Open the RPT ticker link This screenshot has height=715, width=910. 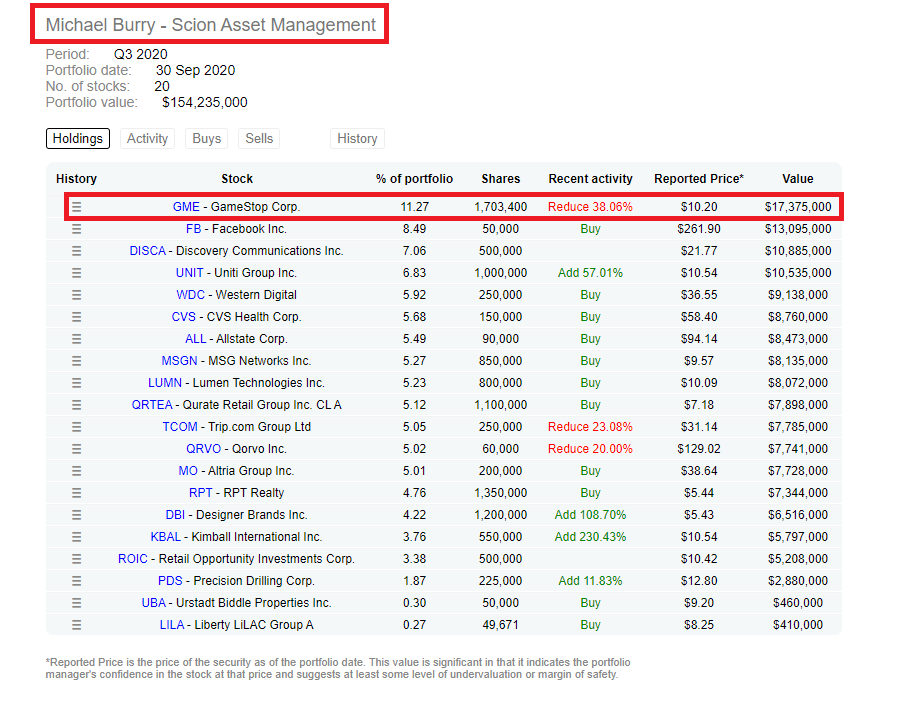tap(200, 493)
